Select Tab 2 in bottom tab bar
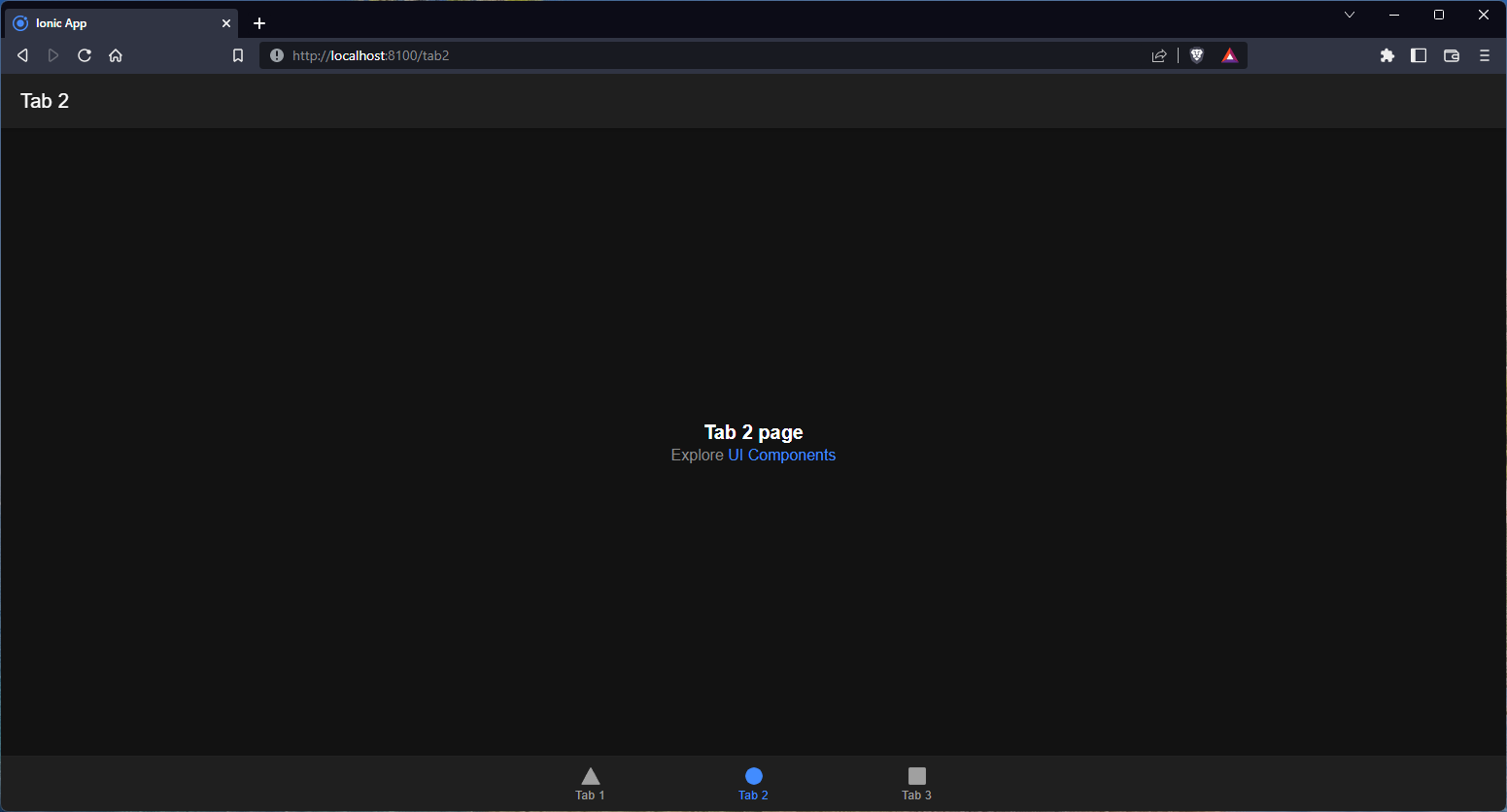Image resolution: width=1507 pixels, height=812 pixels. pos(753,784)
